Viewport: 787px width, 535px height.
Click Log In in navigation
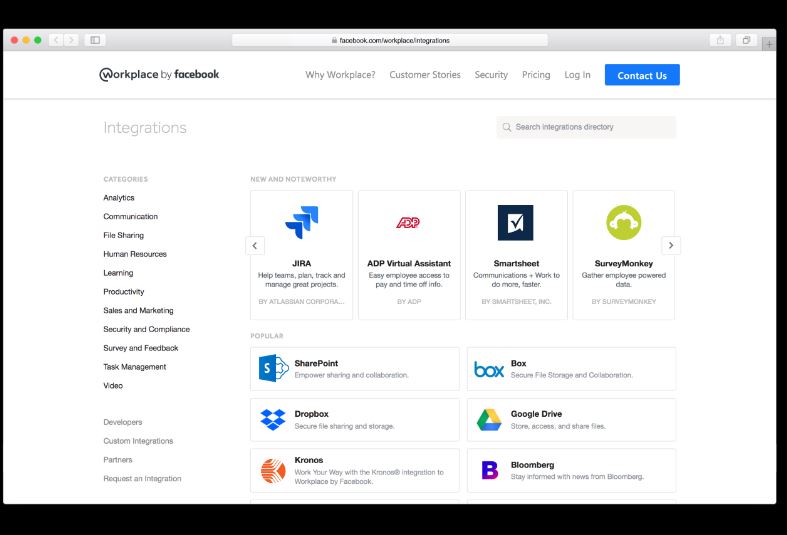pos(577,75)
